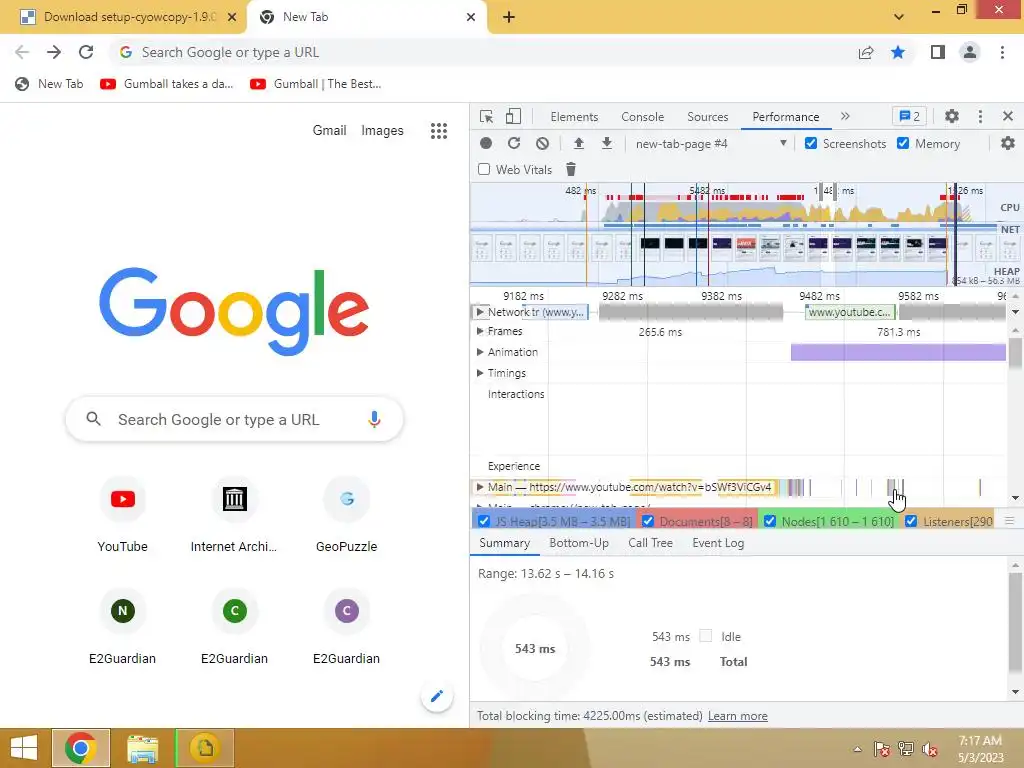Open the tab search chevron in title bar
1024x768 pixels.
point(899,17)
